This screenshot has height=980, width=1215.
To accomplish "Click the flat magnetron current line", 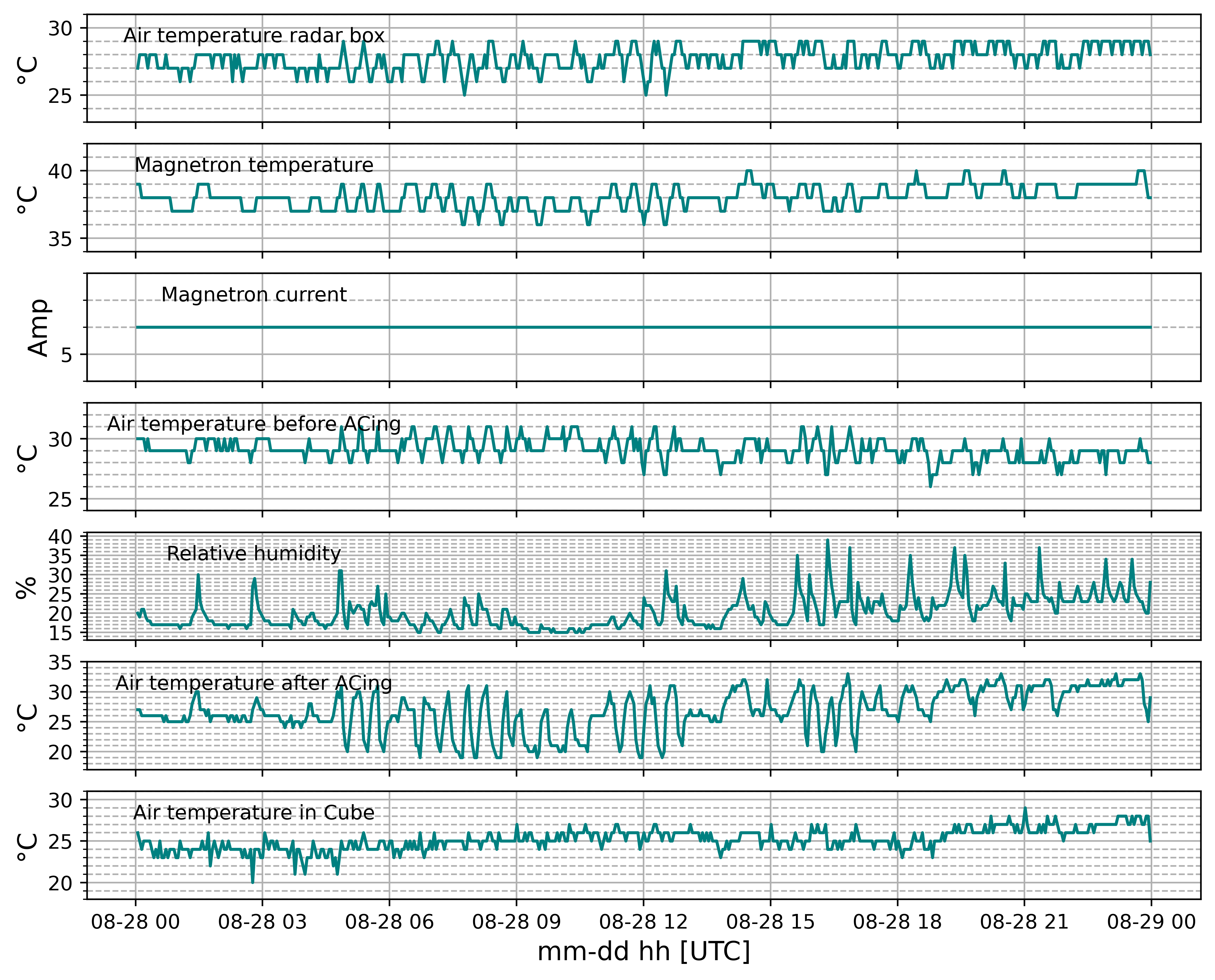I will [x=643, y=328].
